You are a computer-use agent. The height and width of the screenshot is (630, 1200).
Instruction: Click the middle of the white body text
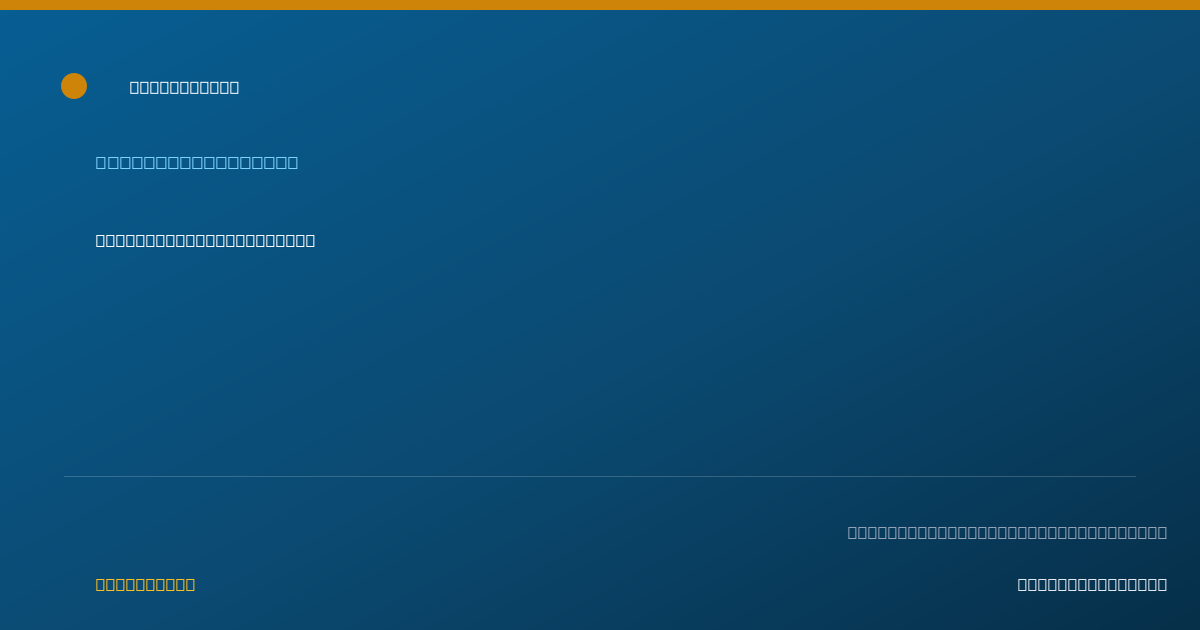(x=205, y=240)
